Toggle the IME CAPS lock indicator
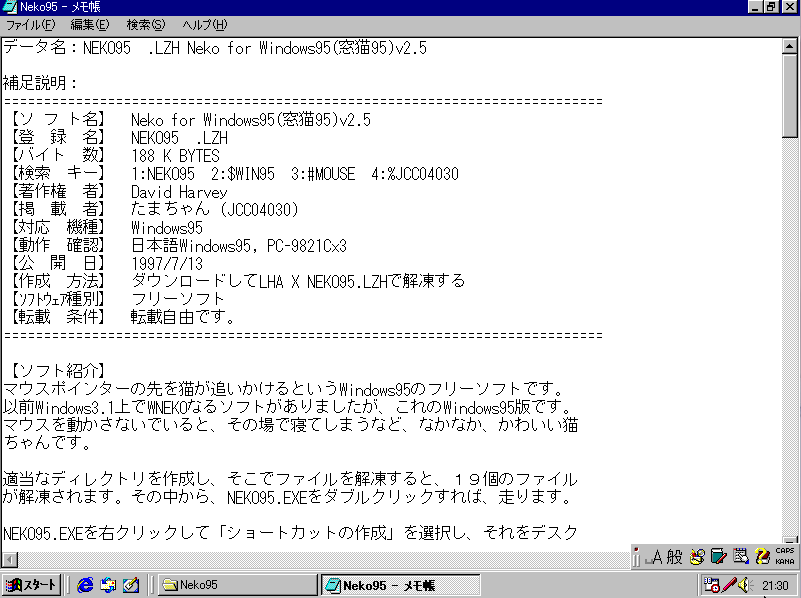The height and width of the screenshot is (598, 801). click(785, 551)
